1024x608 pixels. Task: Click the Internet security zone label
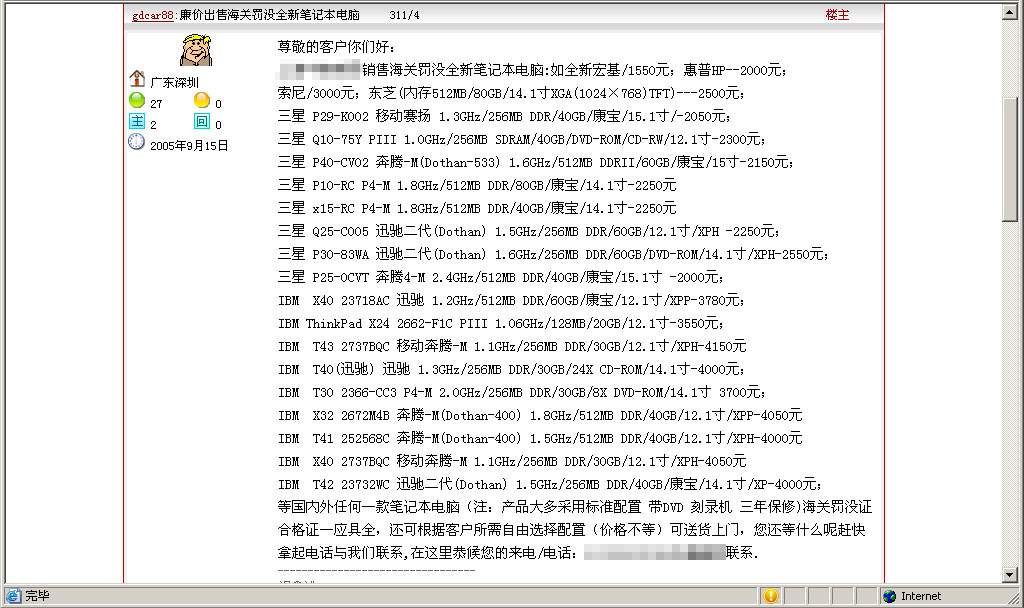click(921, 596)
